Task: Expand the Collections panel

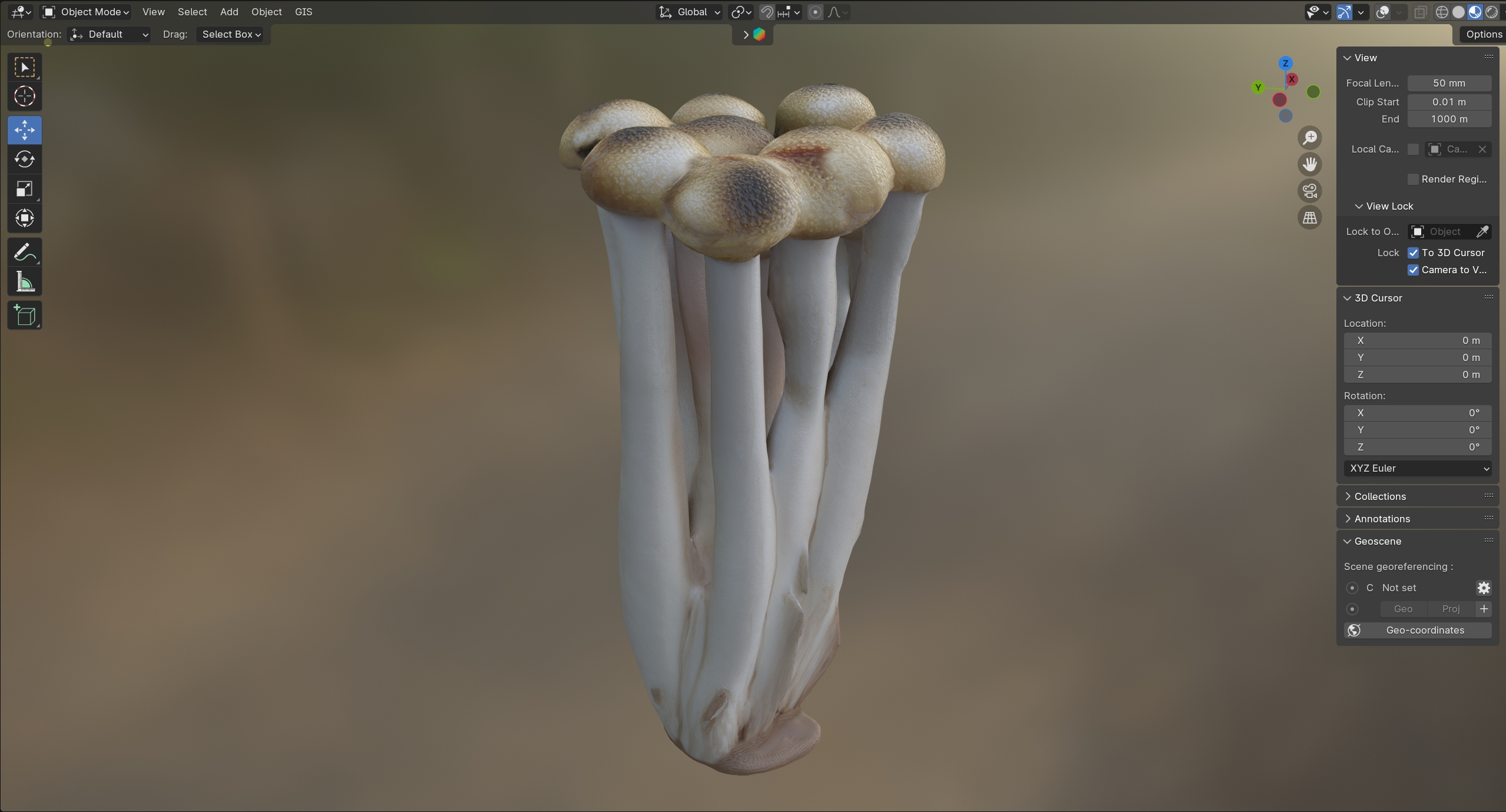Action: [x=1379, y=496]
